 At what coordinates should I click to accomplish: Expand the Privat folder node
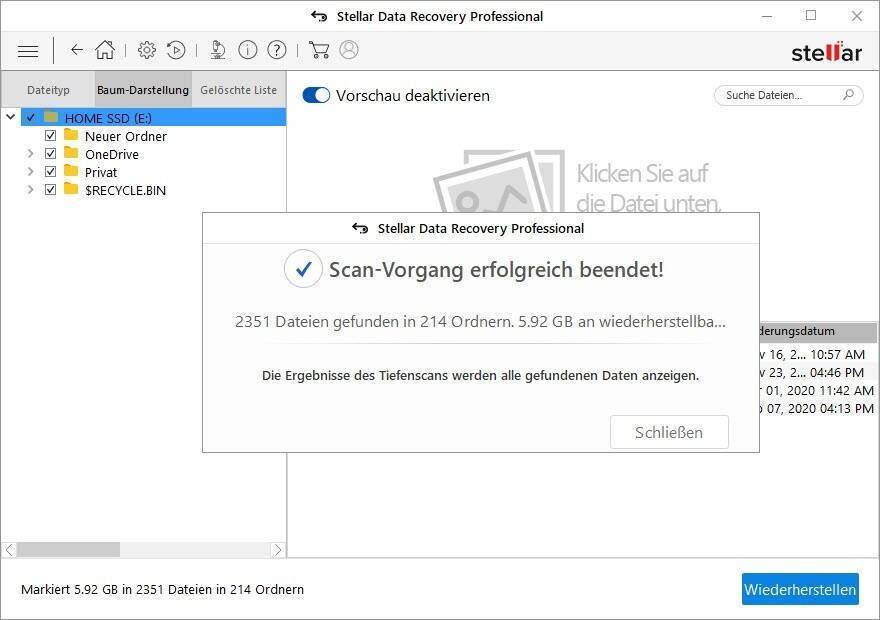(30, 172)
